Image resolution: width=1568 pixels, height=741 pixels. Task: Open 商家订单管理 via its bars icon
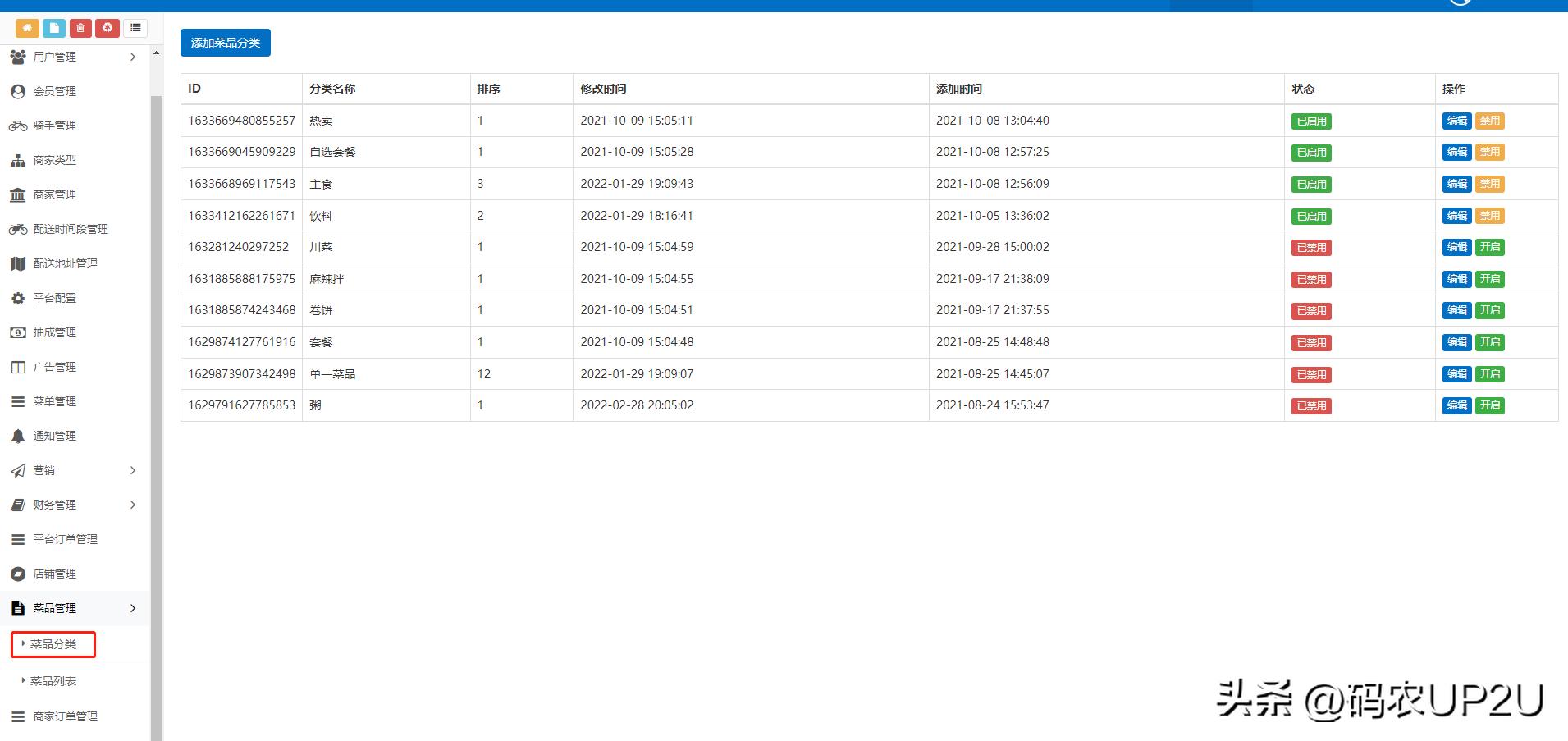pos(18,716)
